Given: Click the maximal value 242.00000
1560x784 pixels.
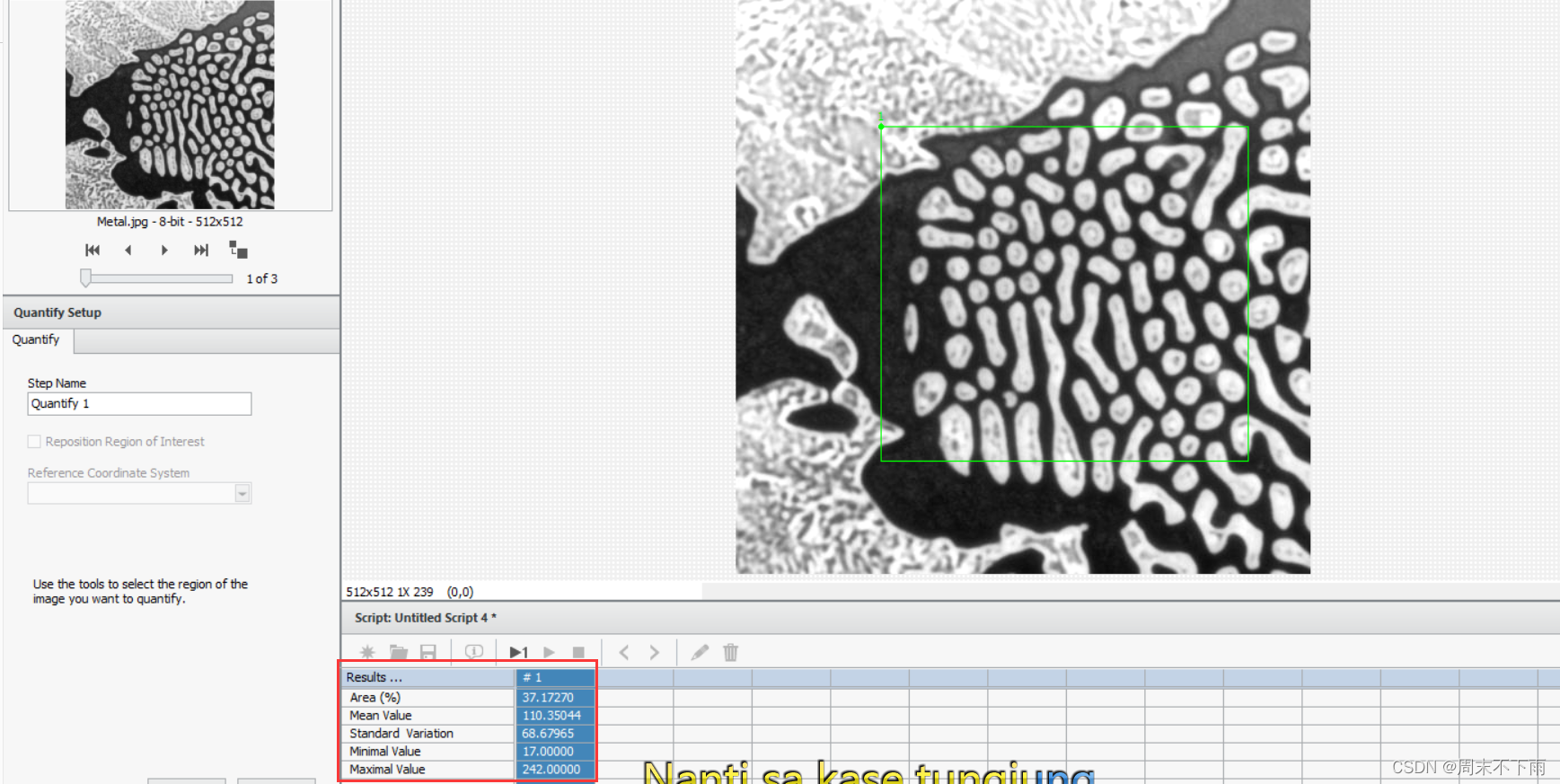Looking at the screenshot, I should (555, 770).
